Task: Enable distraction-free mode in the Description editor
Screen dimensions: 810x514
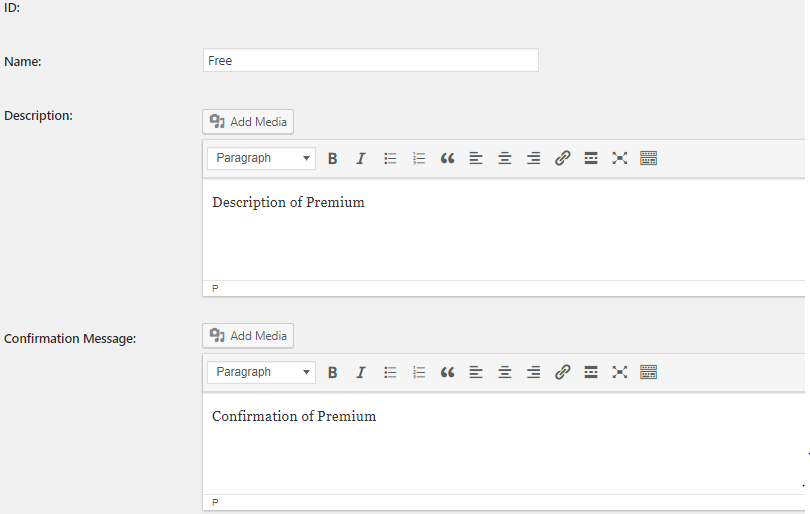Action: (619, 158)
